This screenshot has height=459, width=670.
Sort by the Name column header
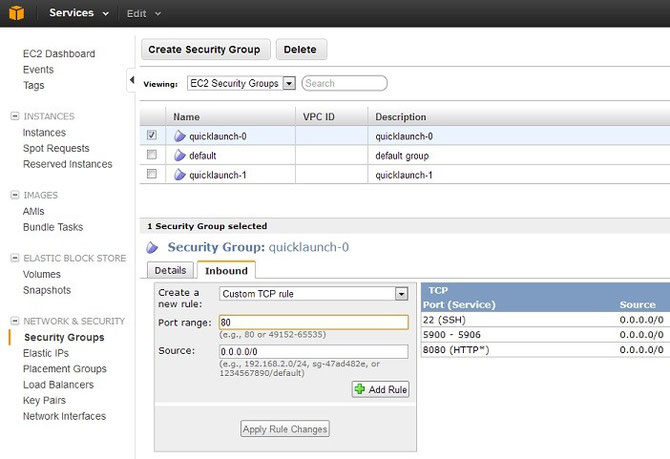click(230, 117)
